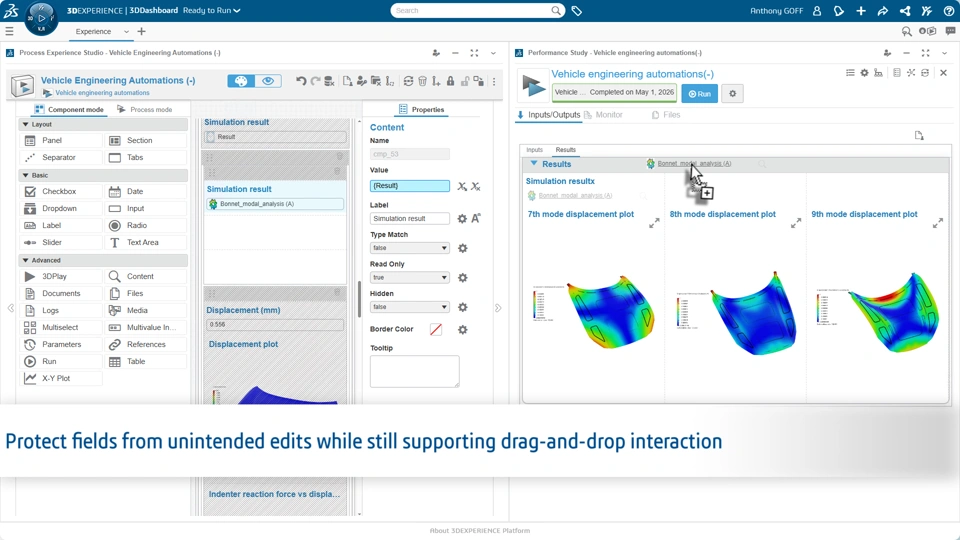The width and height of the screenshot is (960, 540).
Task: Open settings gear next to Hidden
Action: click(x=463, y=307)
